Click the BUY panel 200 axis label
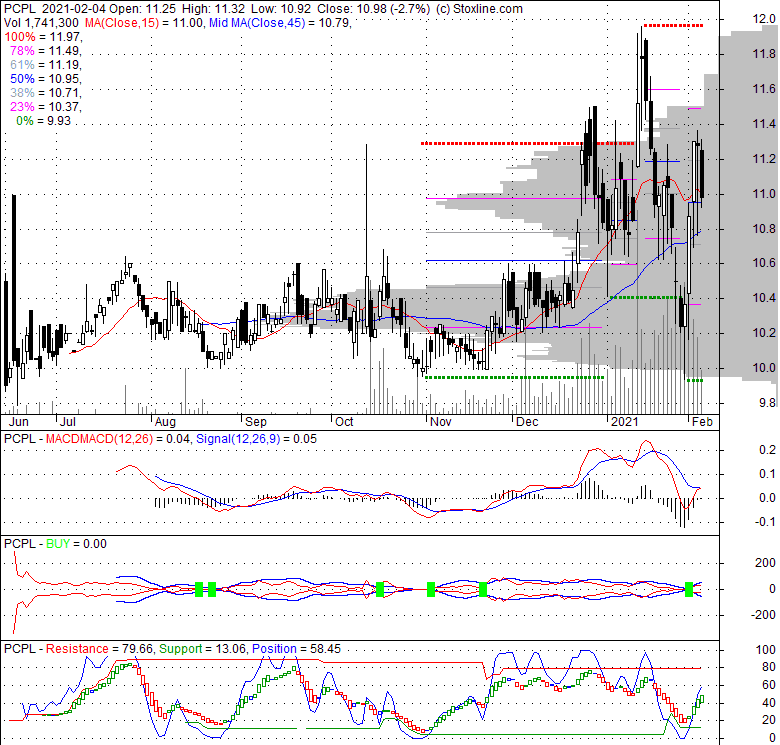 [766, 563]
